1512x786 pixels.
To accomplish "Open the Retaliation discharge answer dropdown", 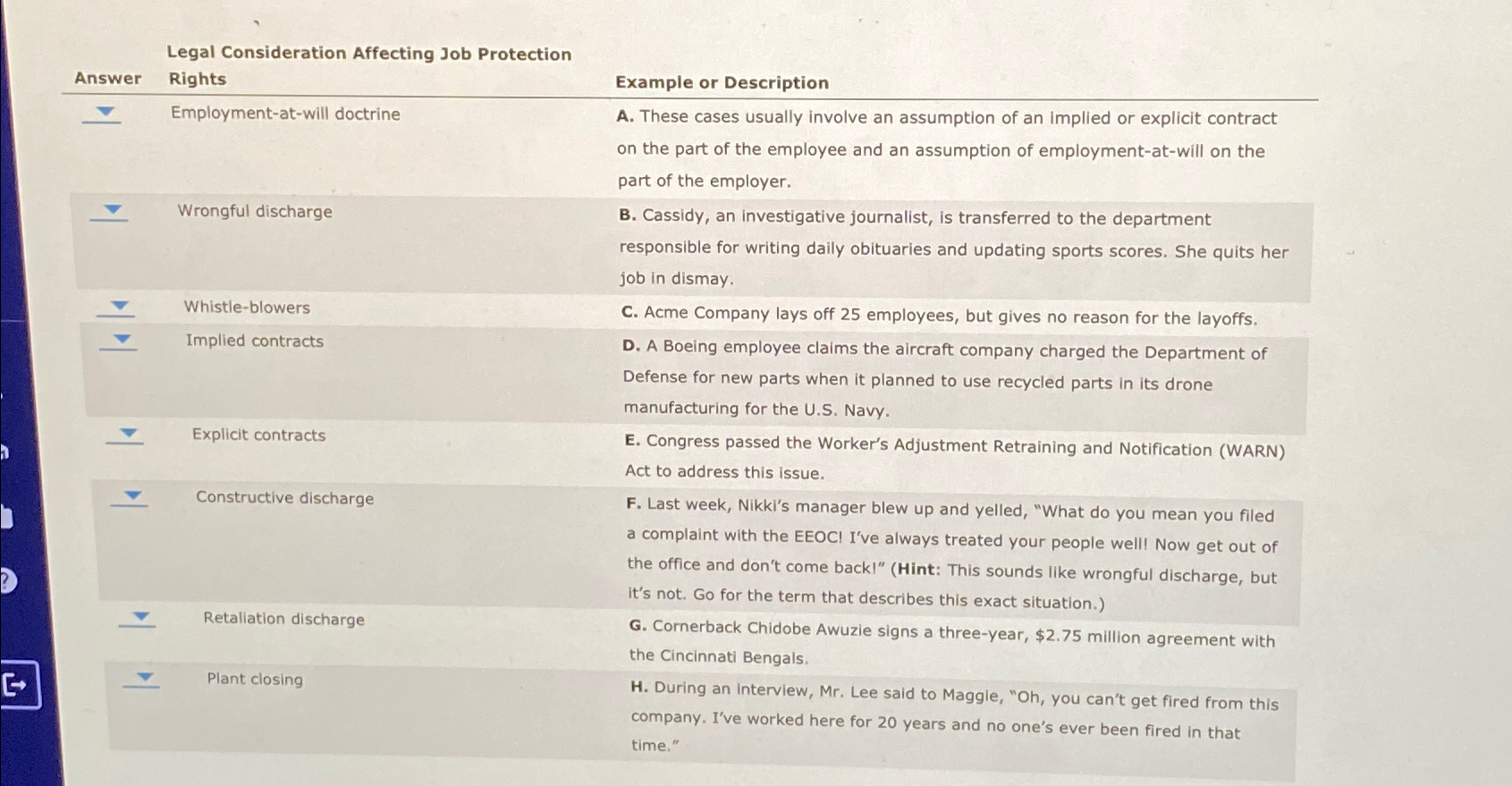I will point(141,616).
